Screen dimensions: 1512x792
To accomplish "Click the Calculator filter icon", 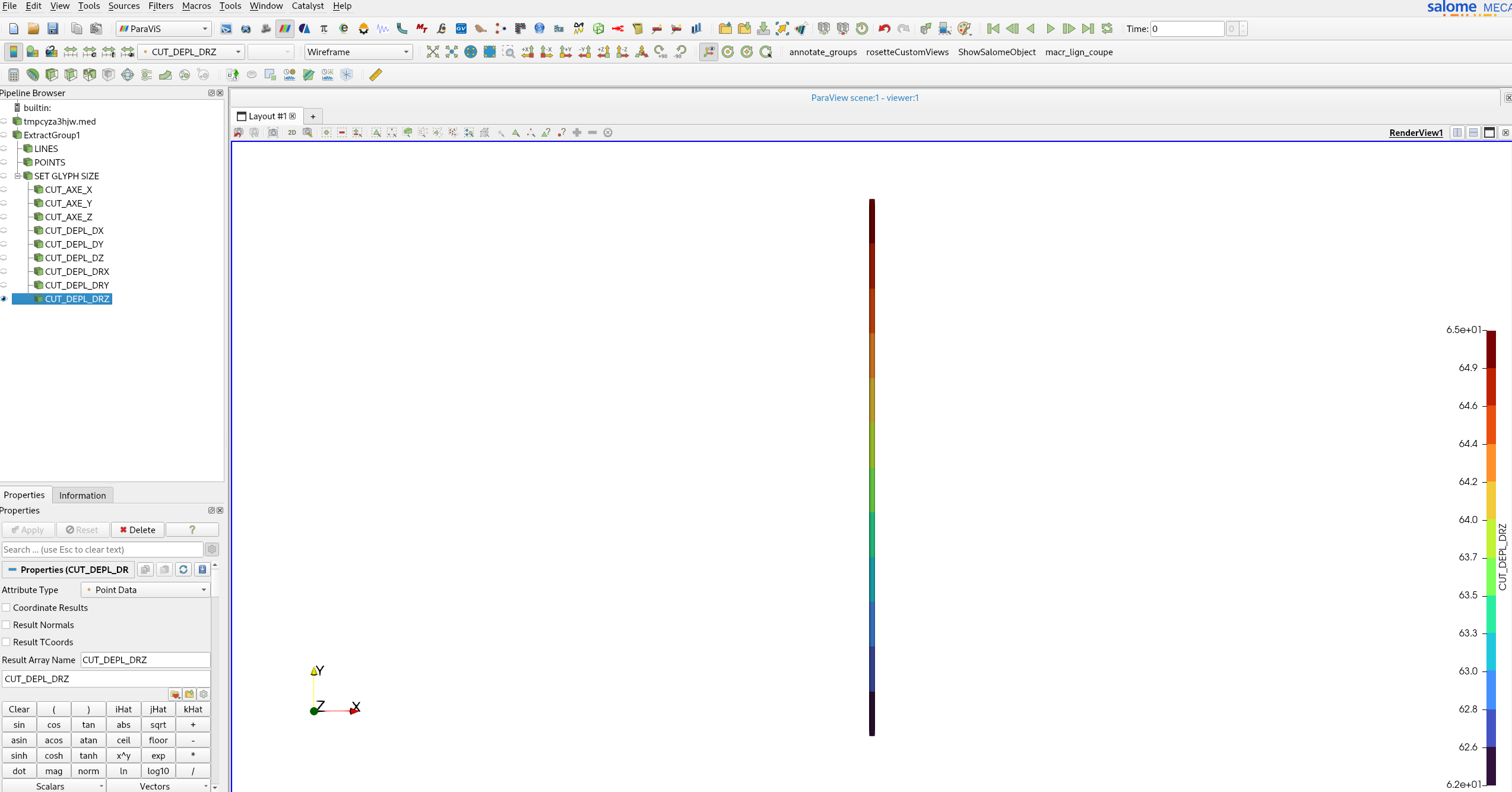I will [x=14, y=75].
